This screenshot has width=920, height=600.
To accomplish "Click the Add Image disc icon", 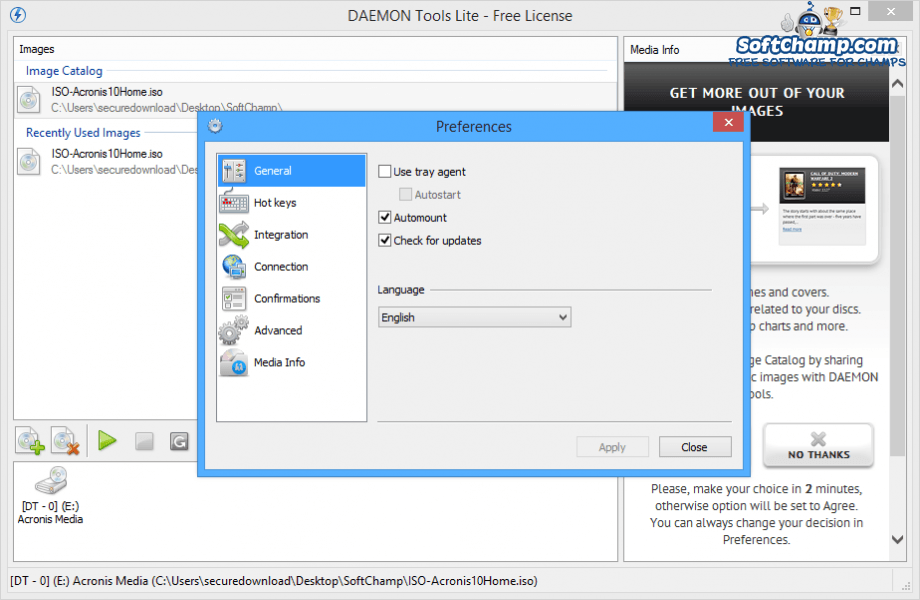I will (x=30, y=441).
